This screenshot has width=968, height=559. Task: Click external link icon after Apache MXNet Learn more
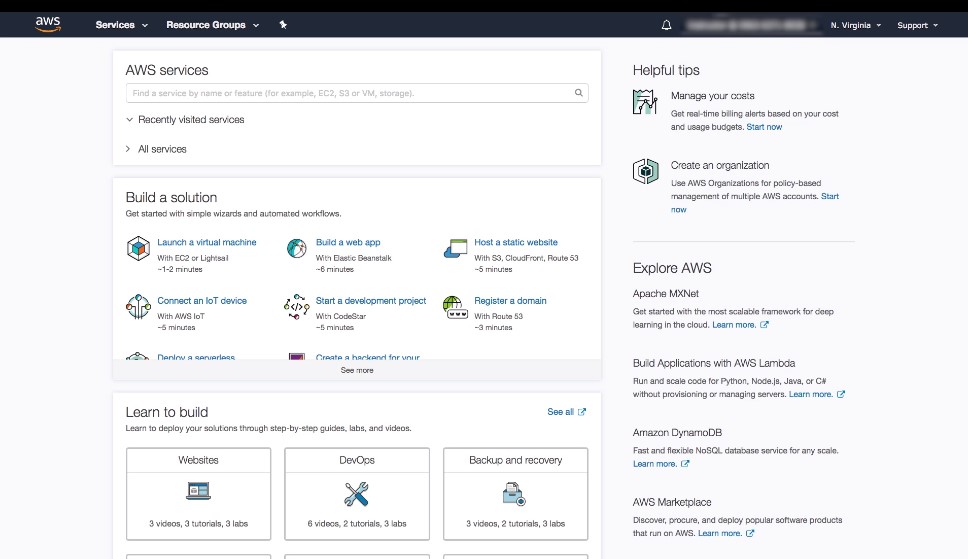764,325
